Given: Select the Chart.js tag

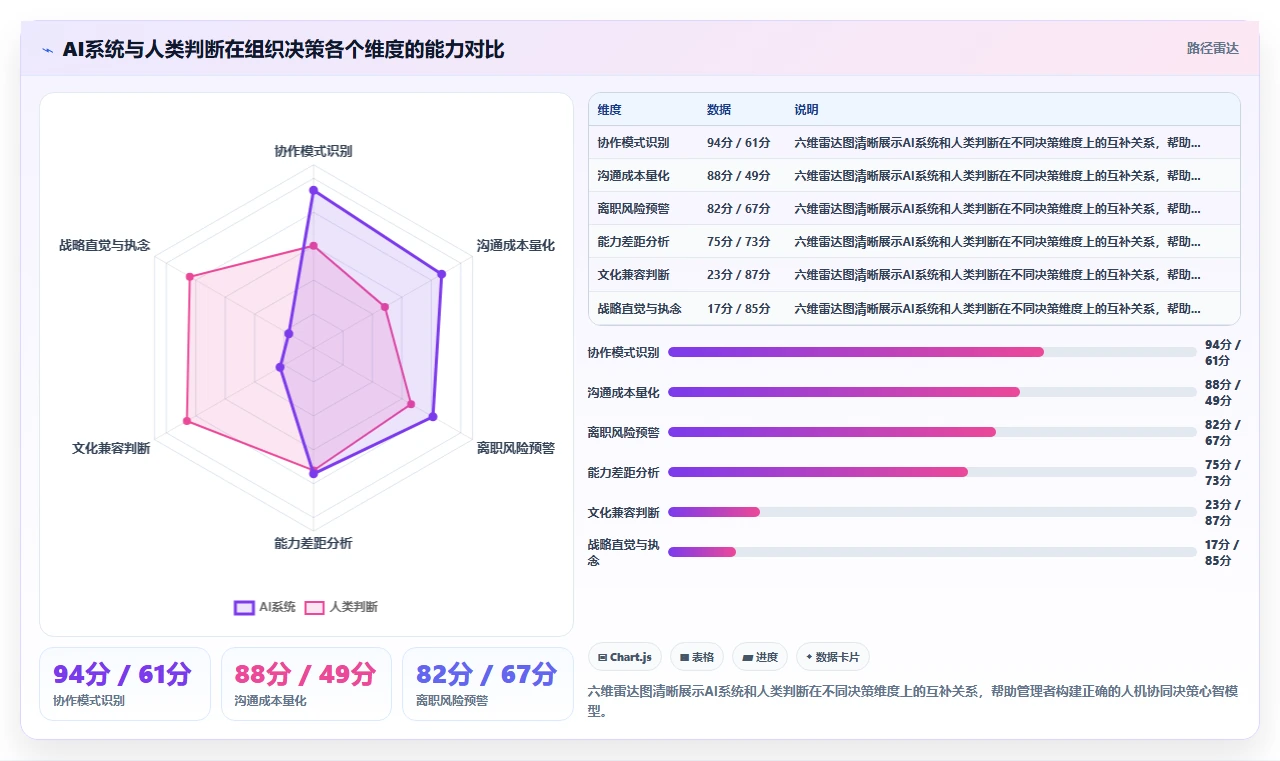Looking at the screenshot, I should 625,657.
